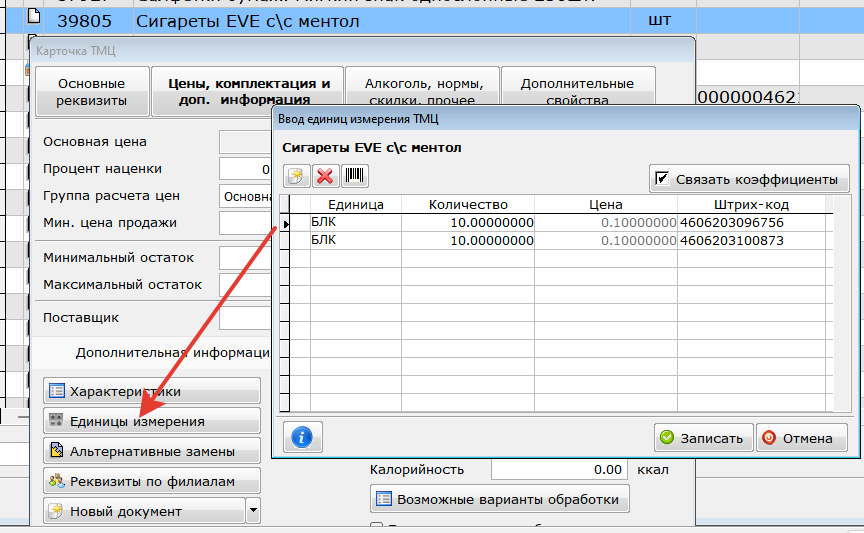Open Альтернативные замены button
864x533 pixels.
(152, 451)
